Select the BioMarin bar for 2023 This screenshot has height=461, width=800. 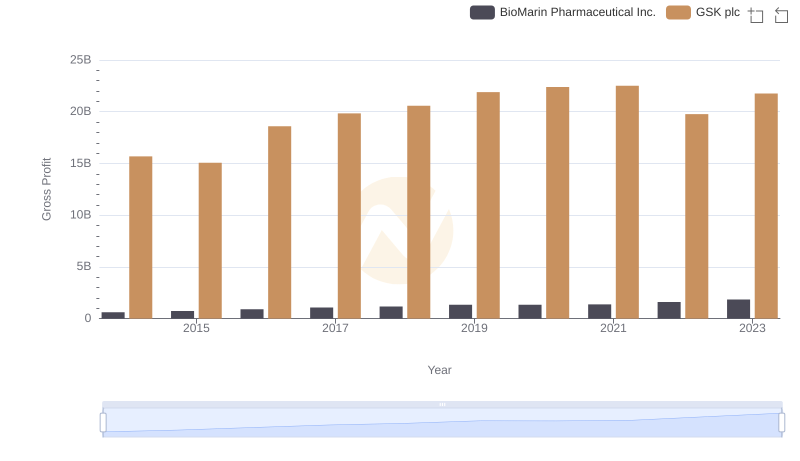pos(738,309)
